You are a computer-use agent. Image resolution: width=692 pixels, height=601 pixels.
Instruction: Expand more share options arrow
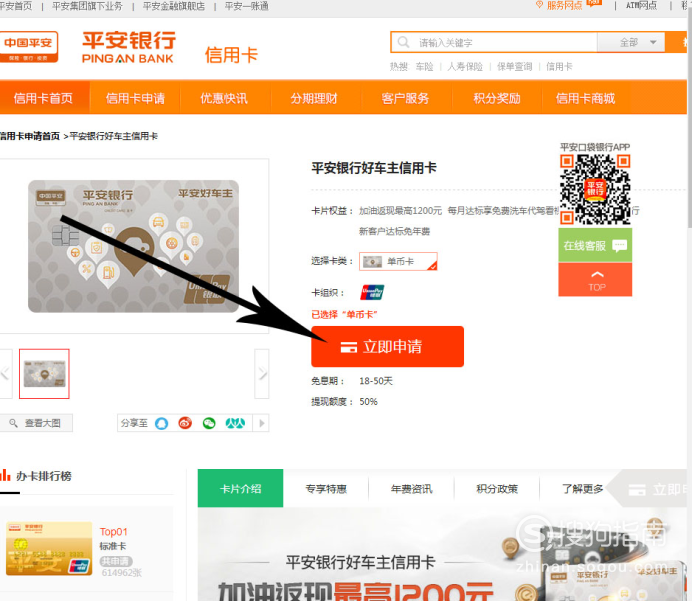pos(261,423)
